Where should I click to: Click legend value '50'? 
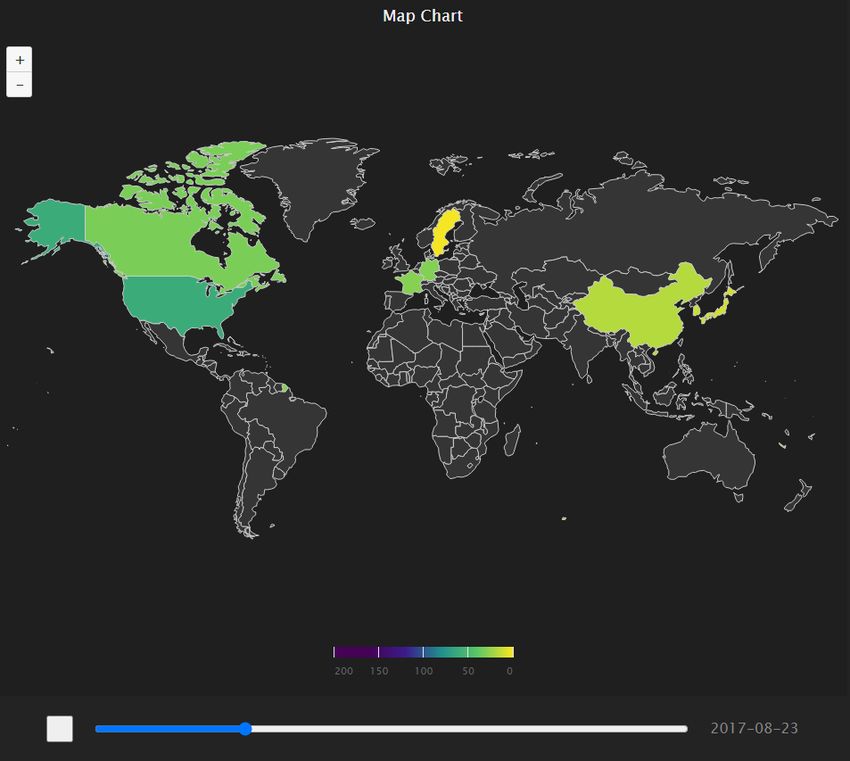tap(468, 671)
